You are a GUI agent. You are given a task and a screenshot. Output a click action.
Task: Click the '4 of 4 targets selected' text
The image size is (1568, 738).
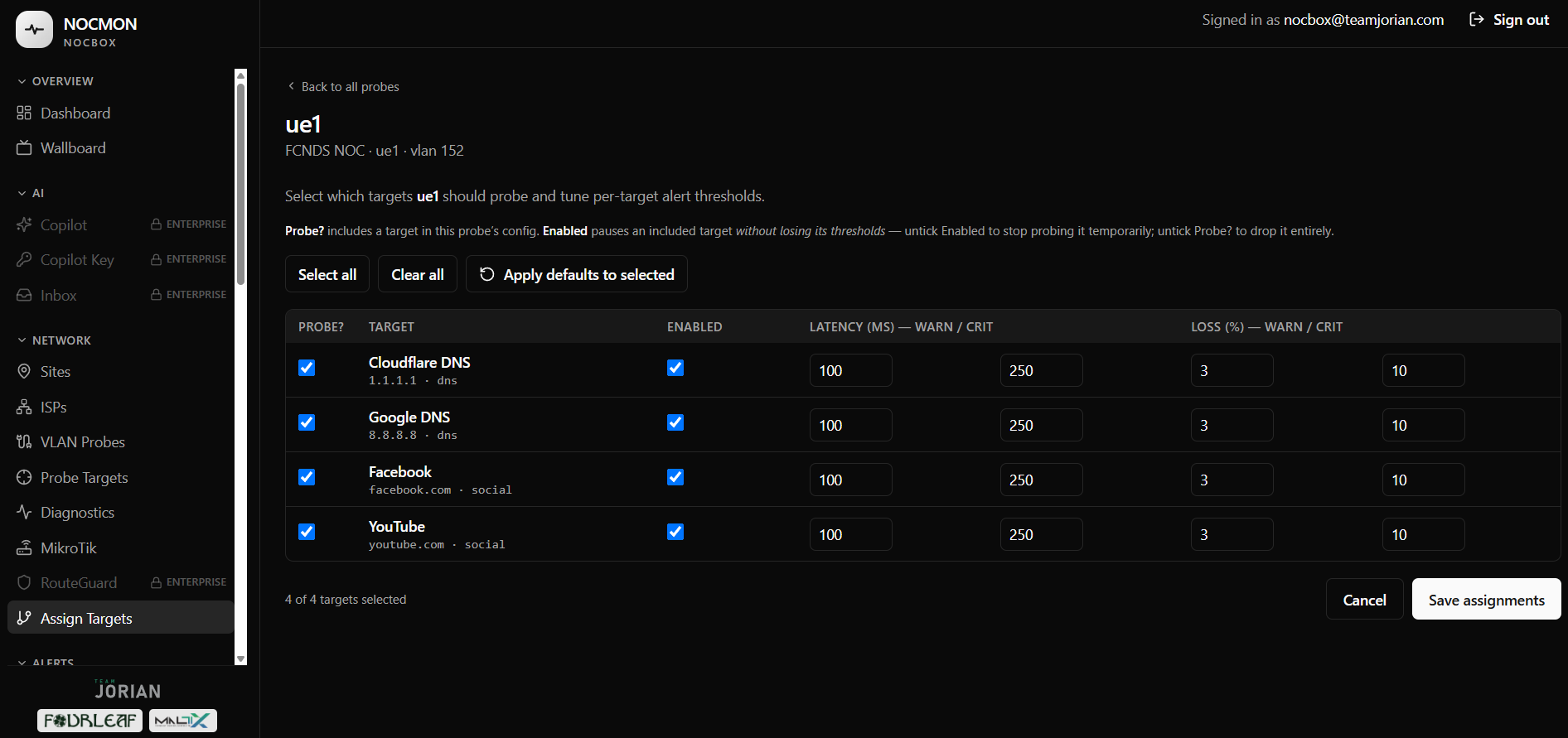coord(346,599)
